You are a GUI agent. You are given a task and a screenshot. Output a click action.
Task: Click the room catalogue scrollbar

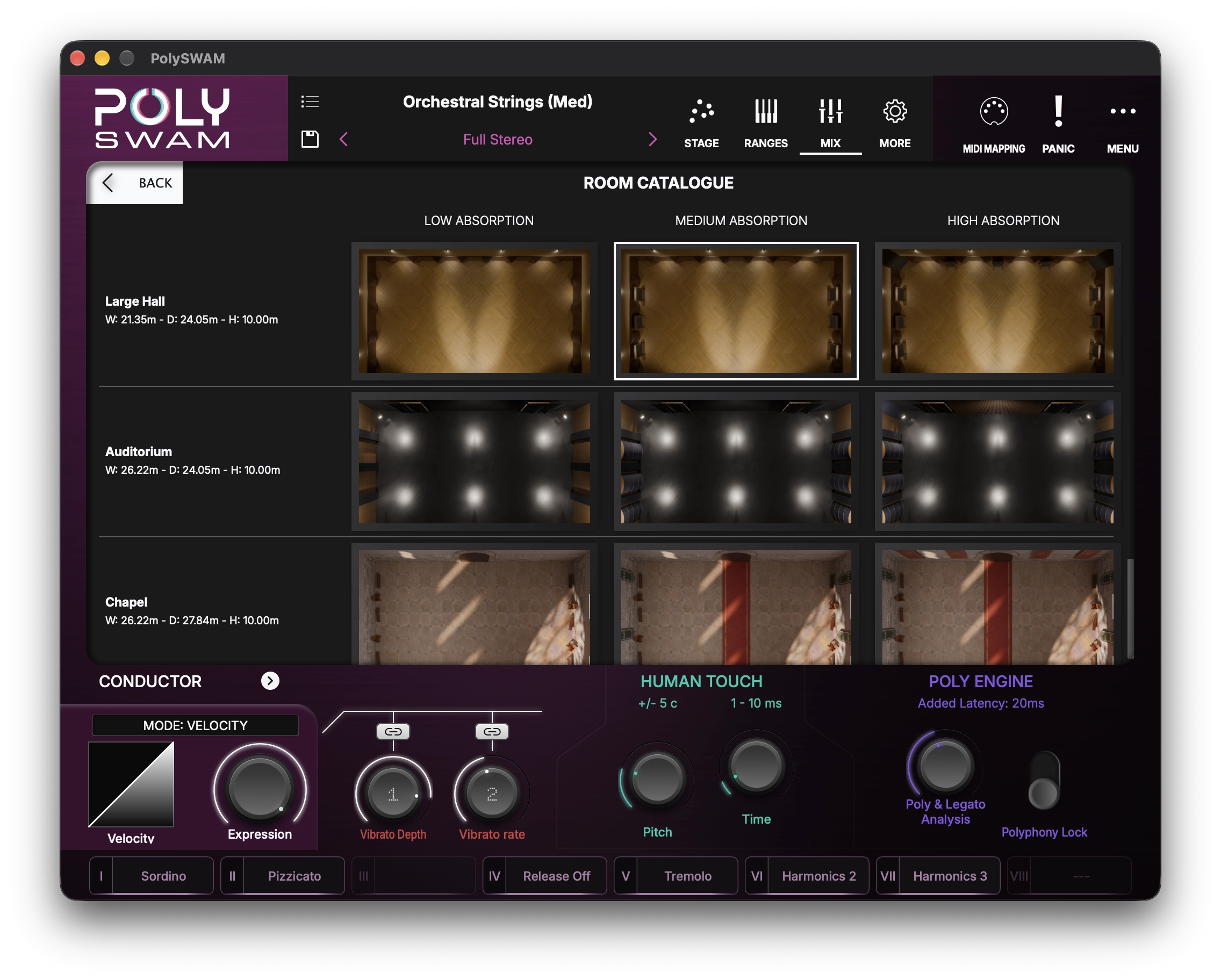(x=1130, y=609)
